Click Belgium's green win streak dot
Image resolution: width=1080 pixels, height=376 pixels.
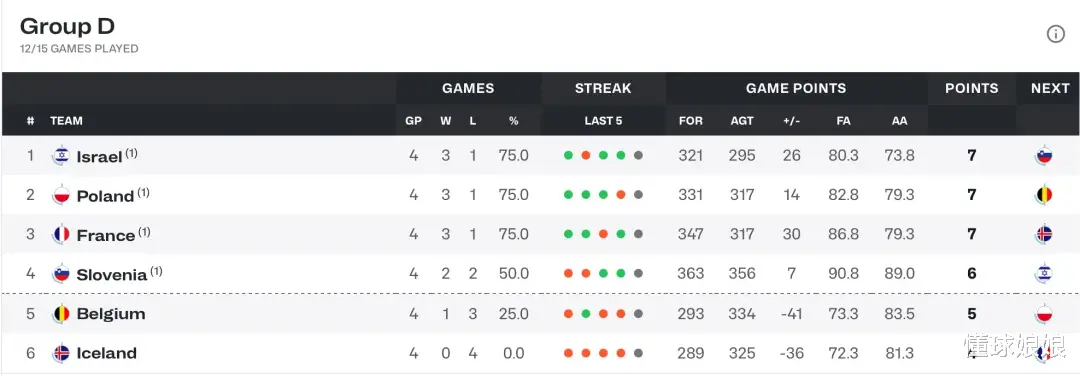click(585, 314)
